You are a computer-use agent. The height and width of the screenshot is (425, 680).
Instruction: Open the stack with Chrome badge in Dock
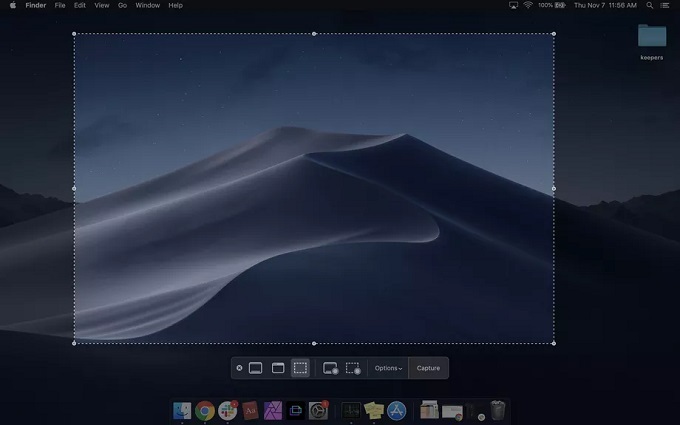click(452, 412)
